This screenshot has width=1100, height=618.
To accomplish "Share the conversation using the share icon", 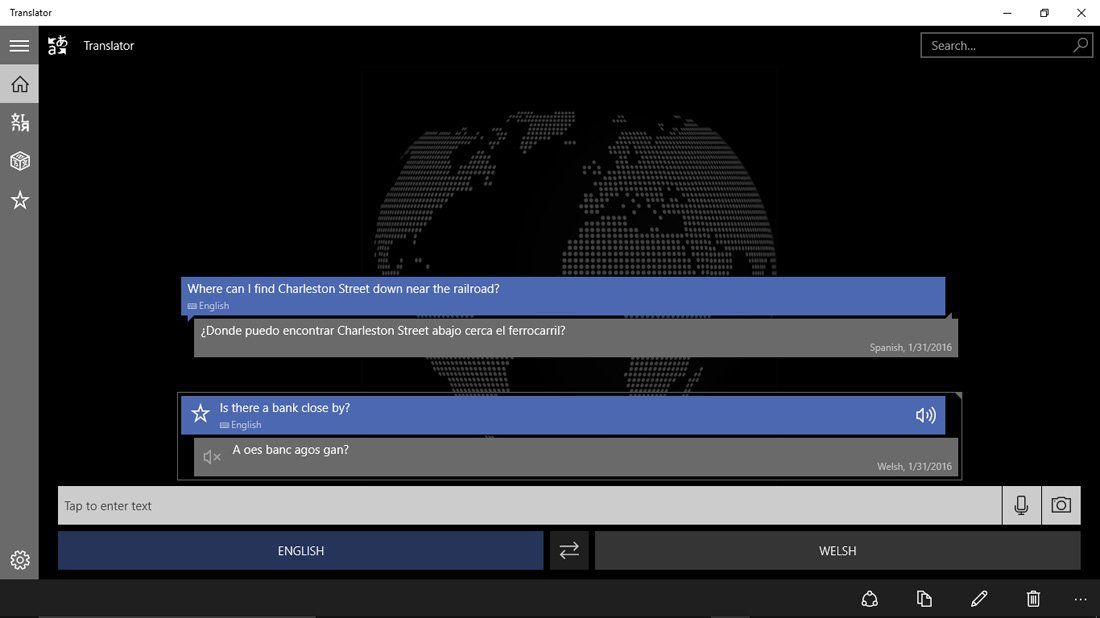I will pyautogui.click(x=869, y=598).
